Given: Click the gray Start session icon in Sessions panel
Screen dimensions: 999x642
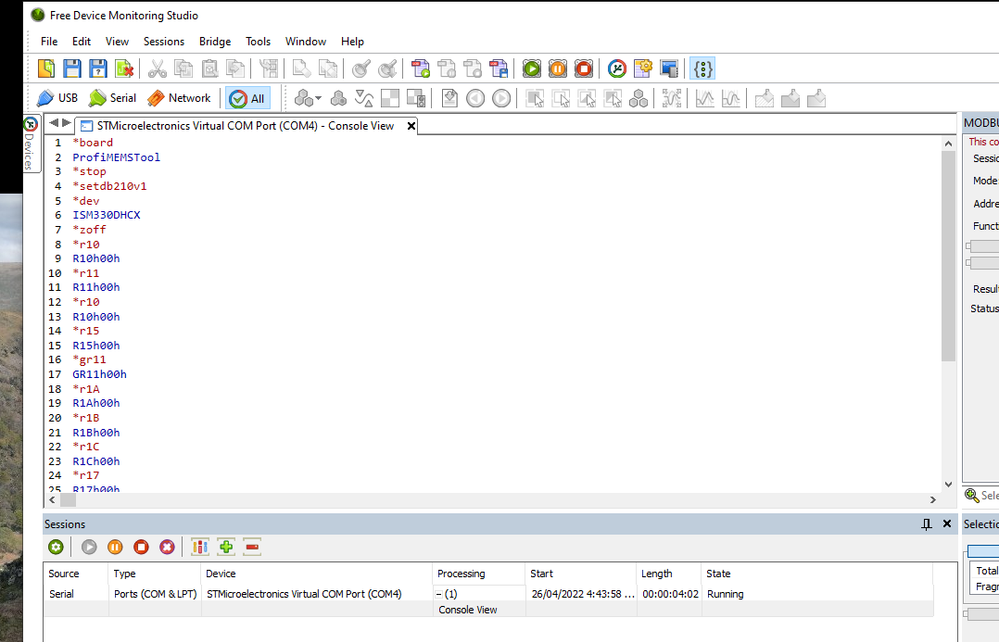Looking at the screenshot, I should point(89,546).
